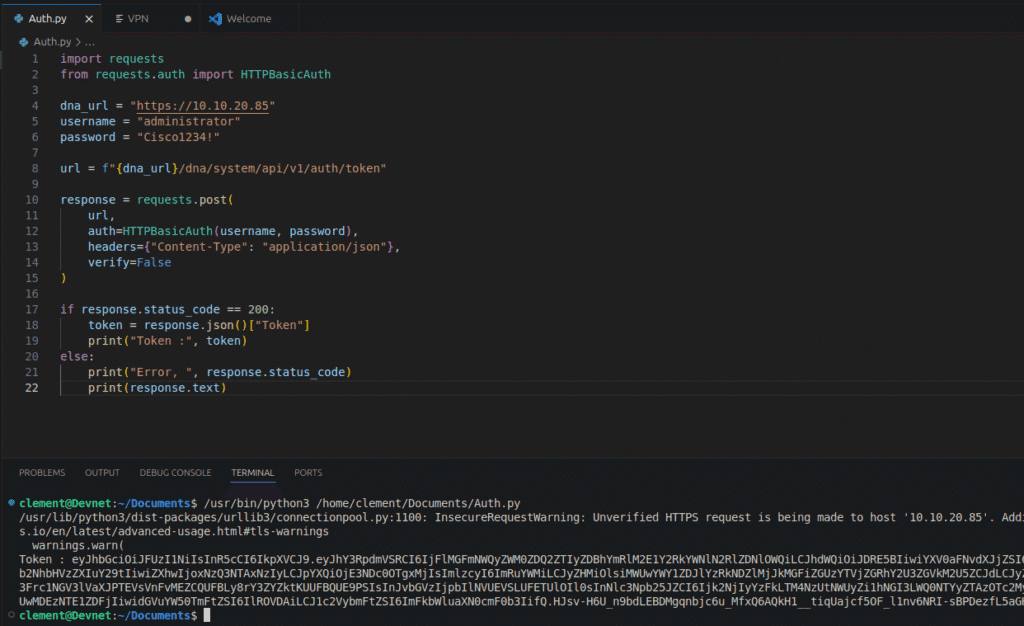Click the VS Code logo on Welcome tab
The height and width of the screenshot is (626, 1024).
pos(215,19)
